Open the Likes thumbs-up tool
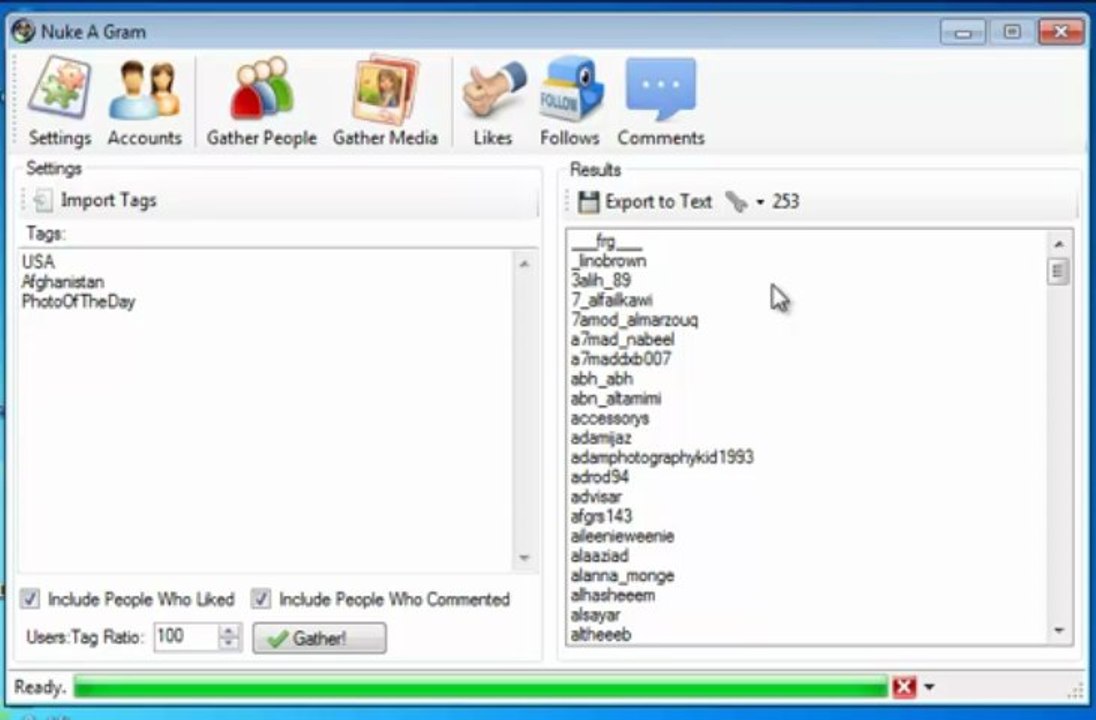This screenshot has width=1096, height=720. 493,101
